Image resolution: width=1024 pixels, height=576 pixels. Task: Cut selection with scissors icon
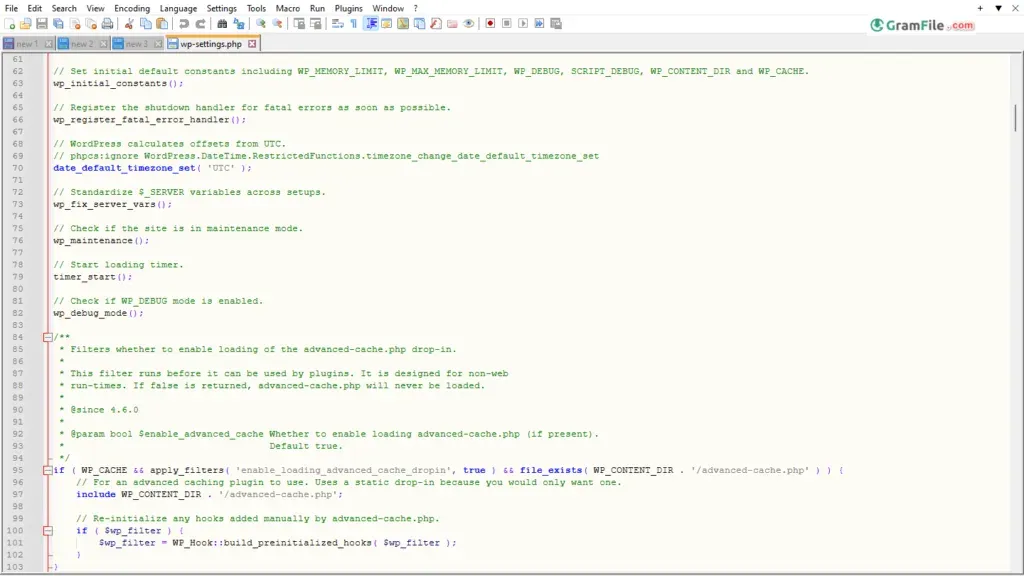tap(129, 24)
